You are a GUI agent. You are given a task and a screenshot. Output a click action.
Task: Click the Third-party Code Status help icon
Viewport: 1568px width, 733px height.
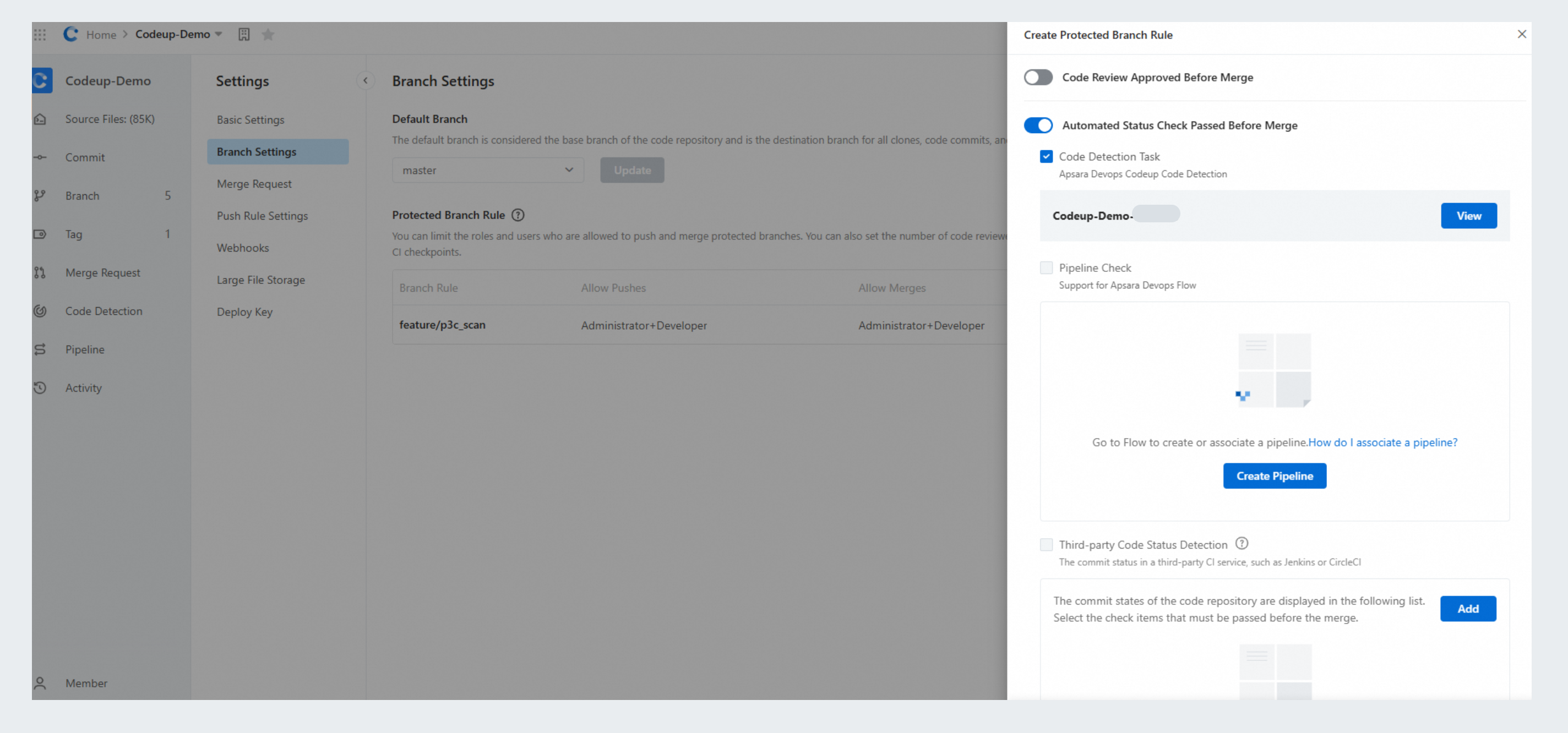coord(1242,543)
